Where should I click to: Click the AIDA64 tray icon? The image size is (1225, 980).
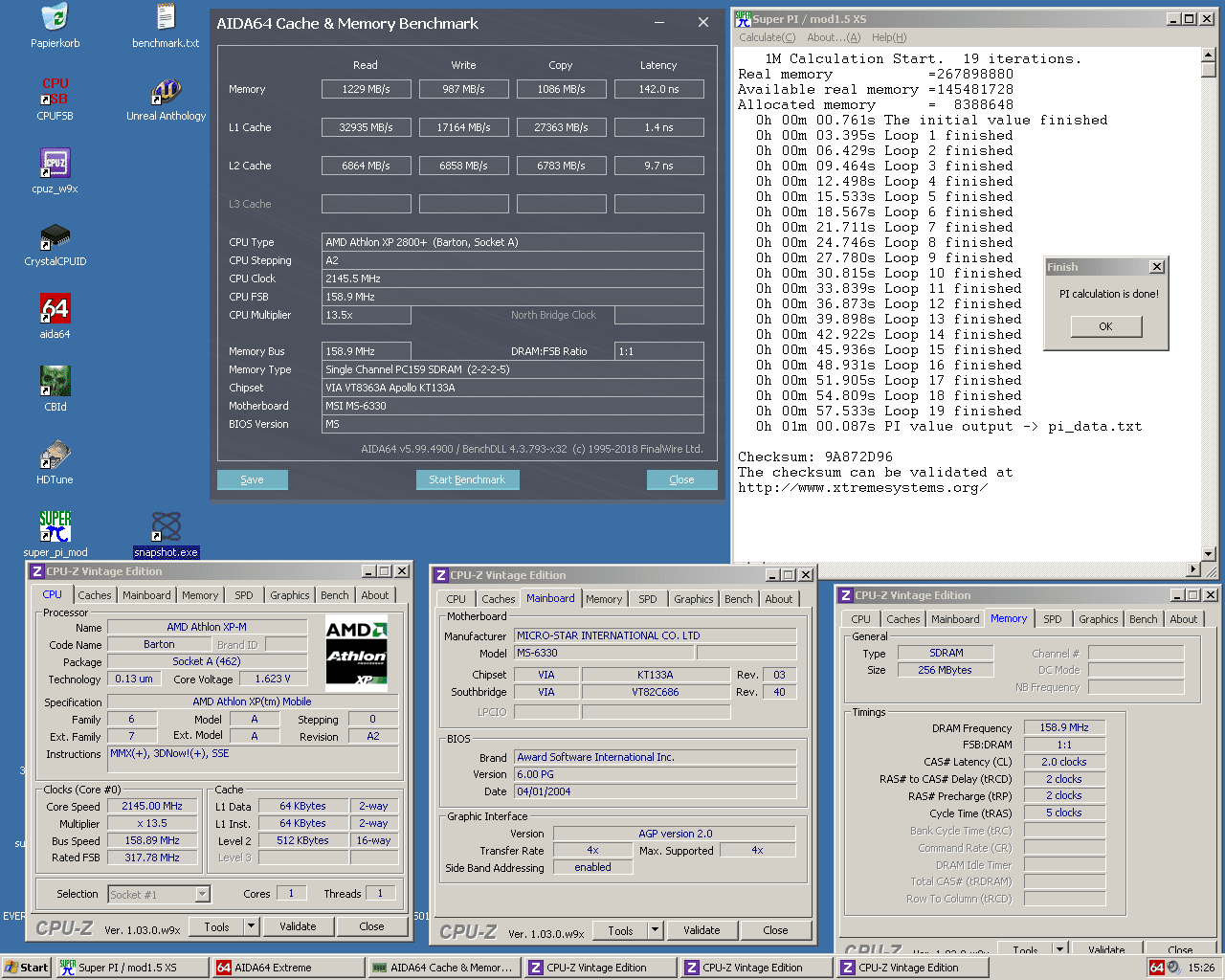pos(1156,968)
